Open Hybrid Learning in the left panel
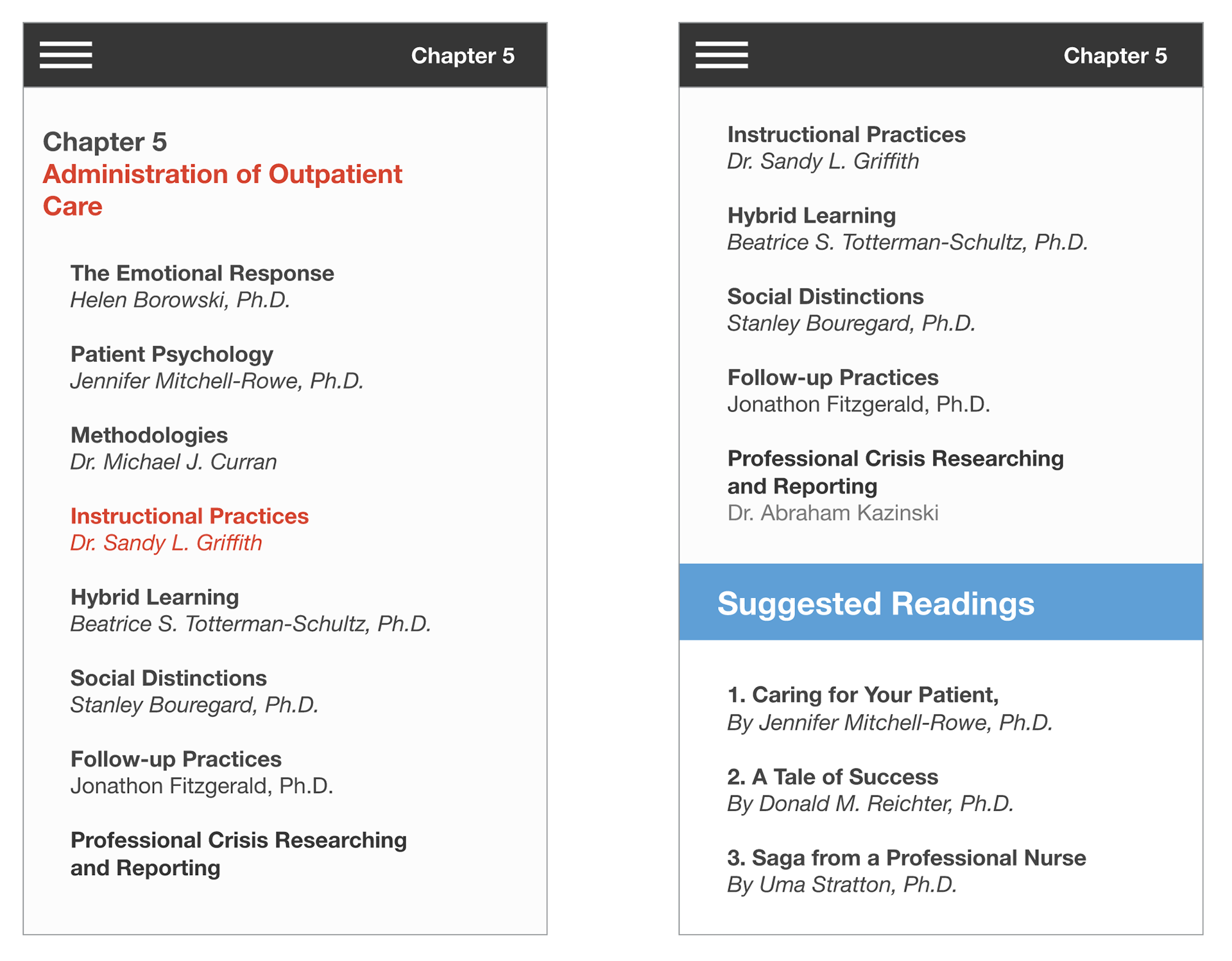 155,597
